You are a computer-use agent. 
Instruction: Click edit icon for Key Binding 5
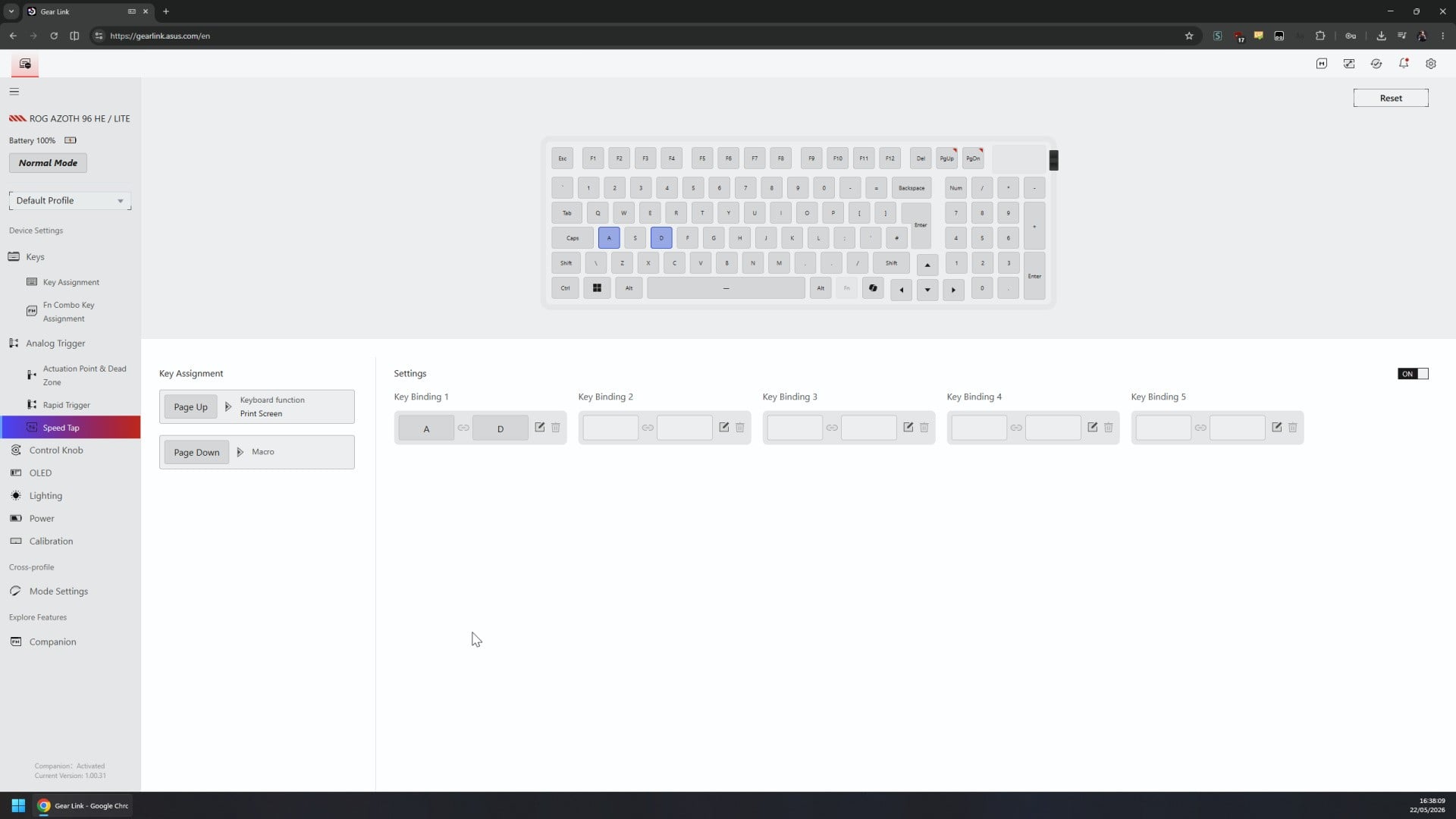[x=1276, y=427]
